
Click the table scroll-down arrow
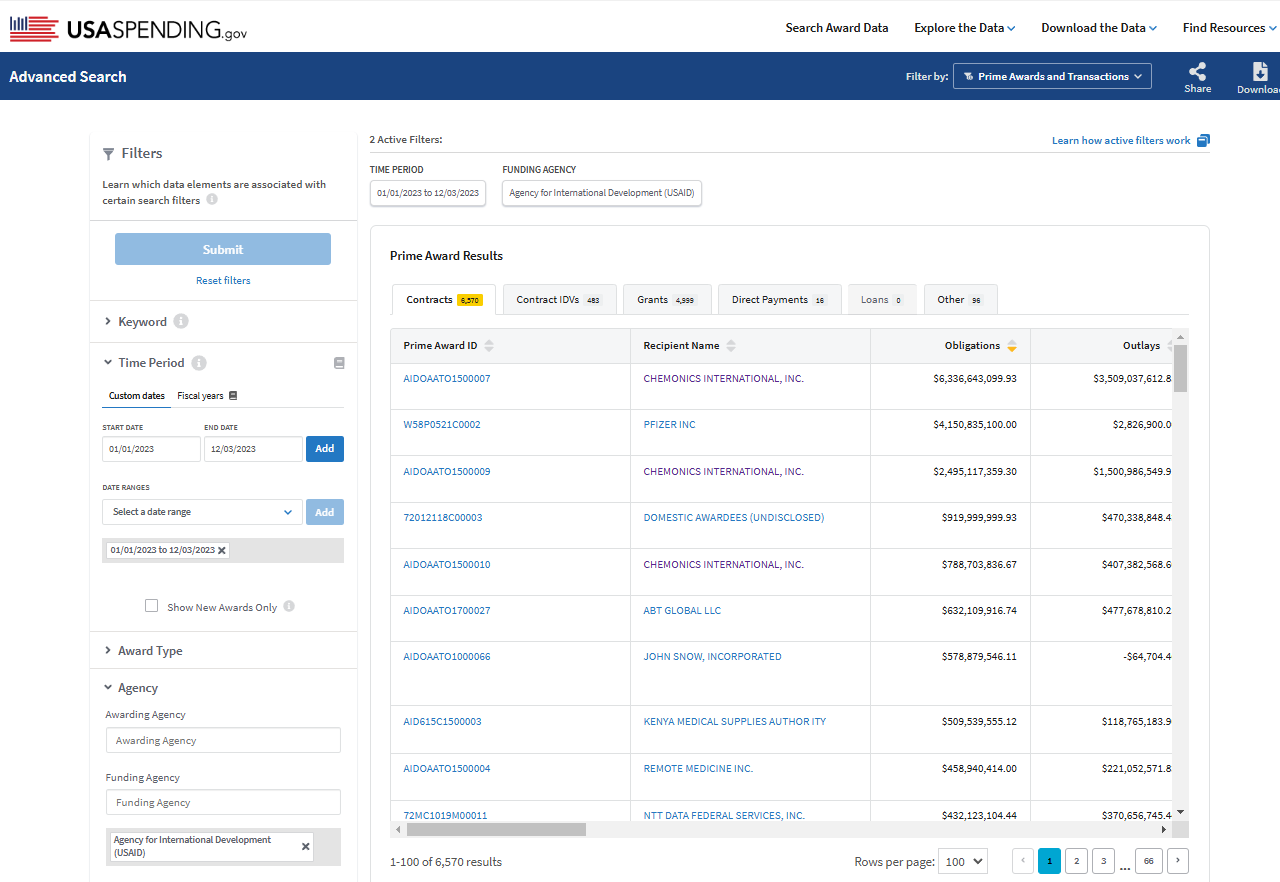[1180, 812]
